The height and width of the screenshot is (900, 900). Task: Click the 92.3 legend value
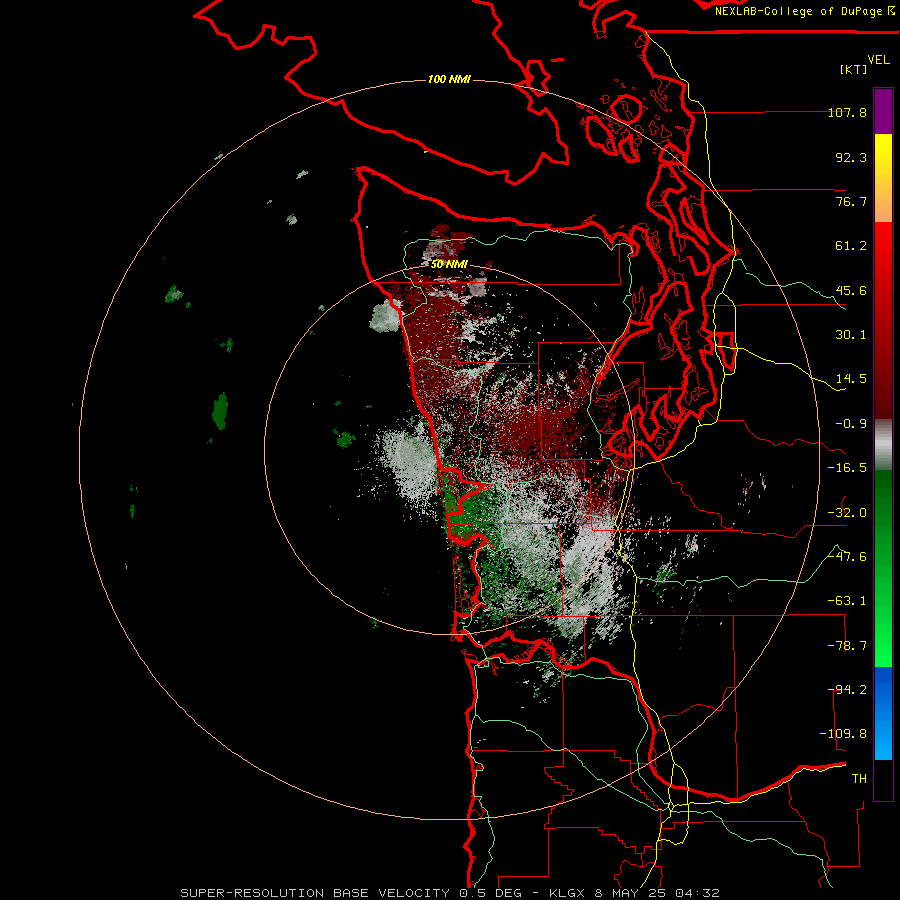click(x=851, y=157)
